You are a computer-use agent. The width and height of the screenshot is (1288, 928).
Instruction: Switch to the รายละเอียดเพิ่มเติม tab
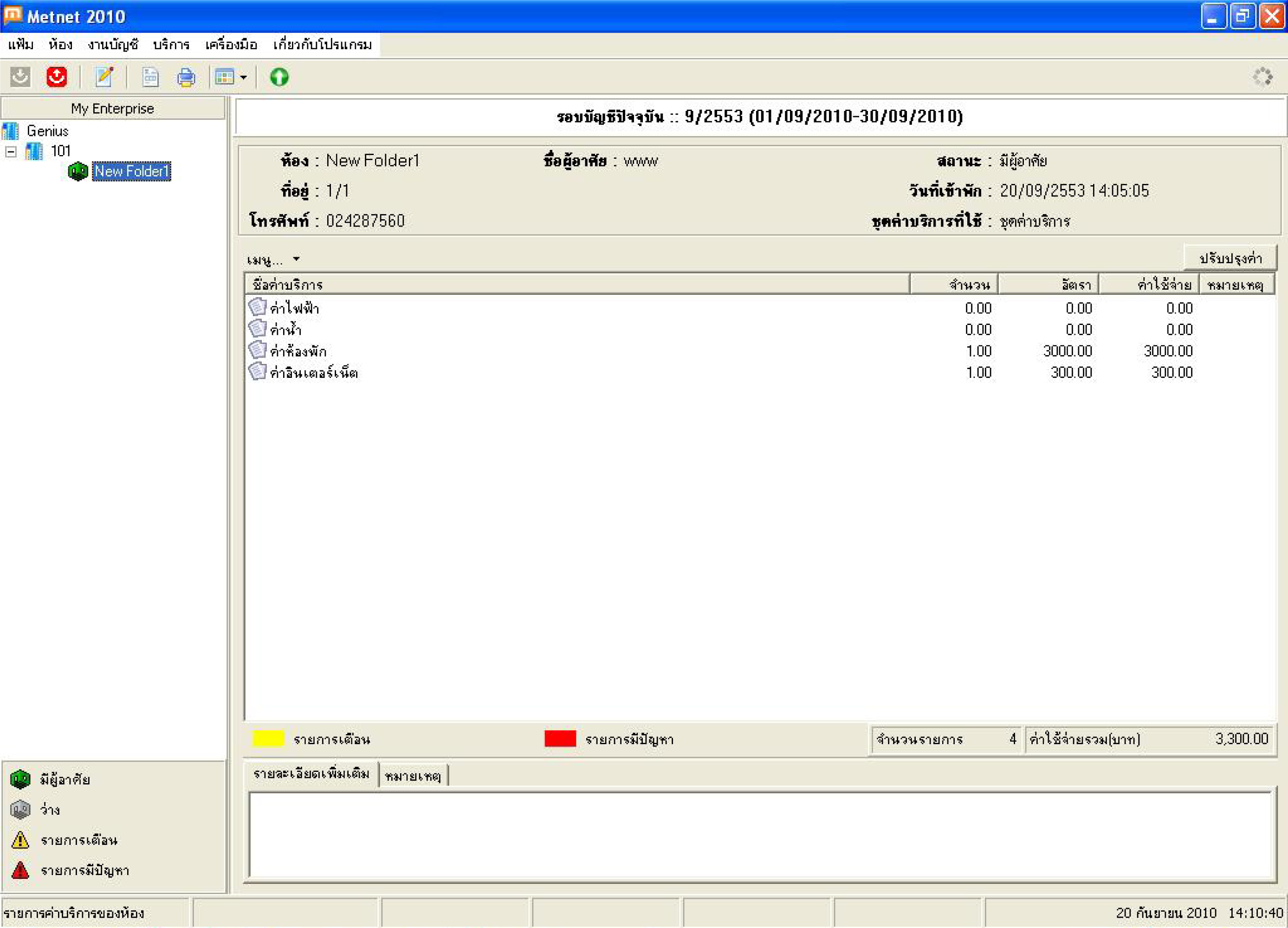(x=311, y=774)
